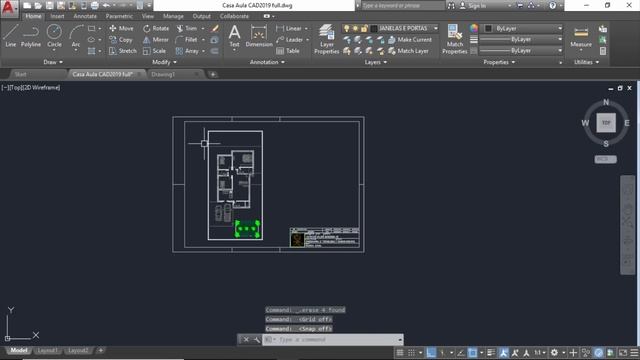Viewport: 640px width, 360px height.
Task: Switch to the Insert ribbon tab
Action: pyautogui.click(x=58, y=16)
